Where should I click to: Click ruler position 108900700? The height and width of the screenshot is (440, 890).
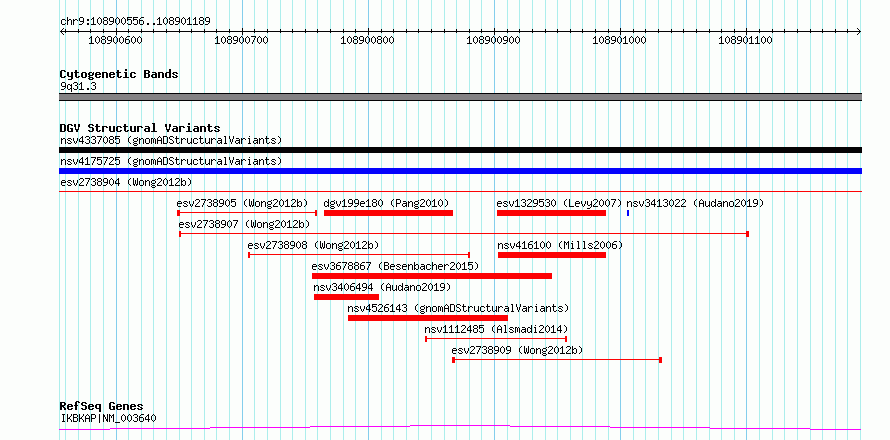(242, 40)
